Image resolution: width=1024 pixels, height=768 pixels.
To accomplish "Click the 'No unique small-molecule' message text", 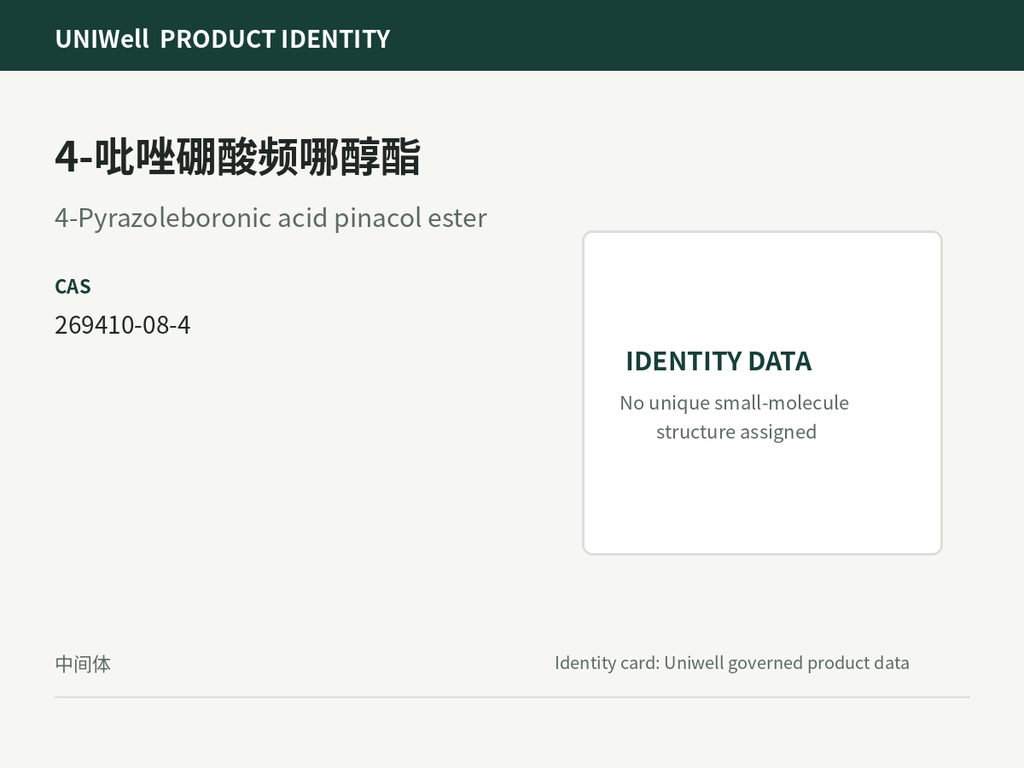I will tap(735, 403).
